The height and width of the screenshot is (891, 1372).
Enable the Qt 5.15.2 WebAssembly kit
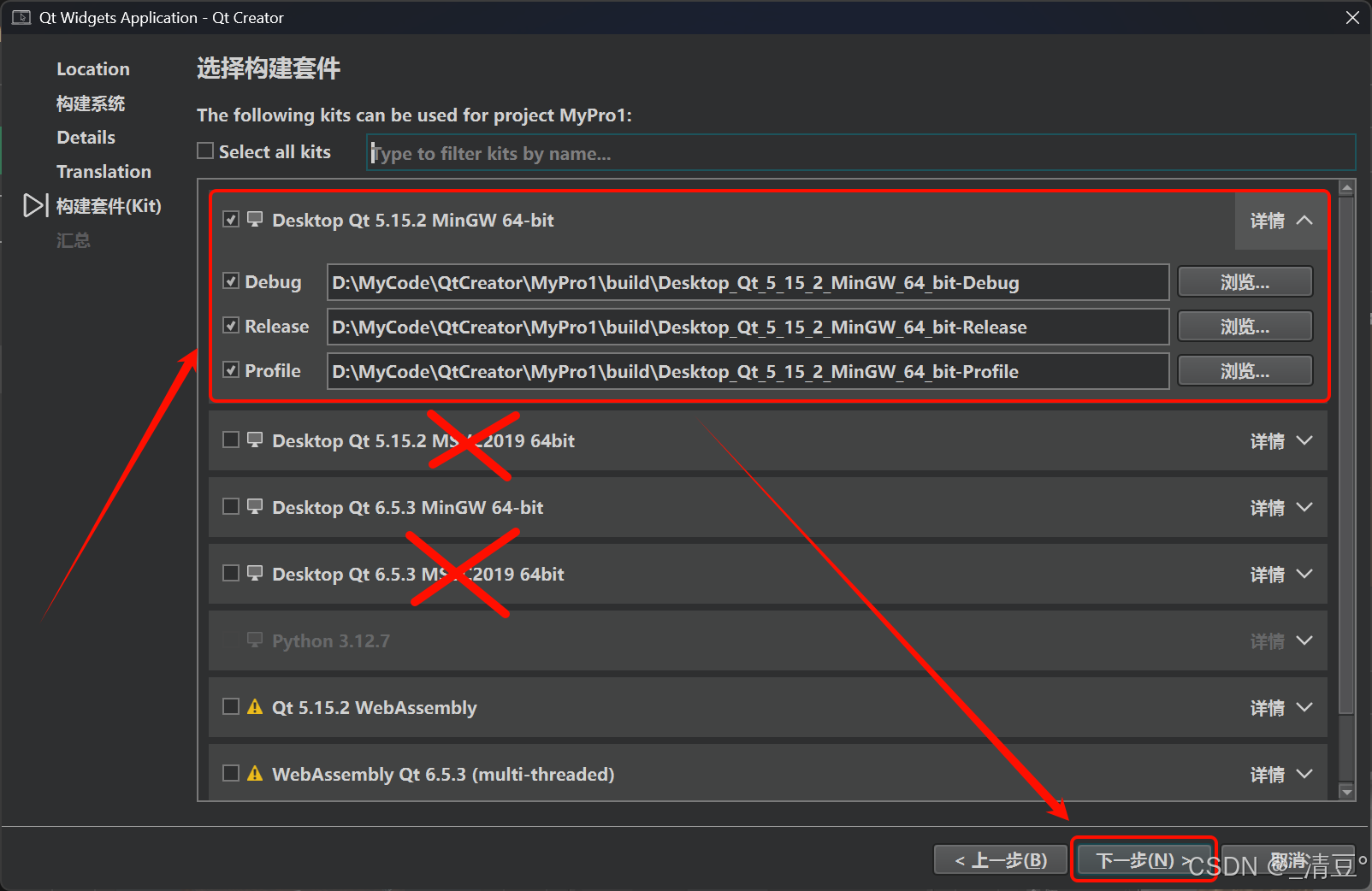tap(231, 706)
